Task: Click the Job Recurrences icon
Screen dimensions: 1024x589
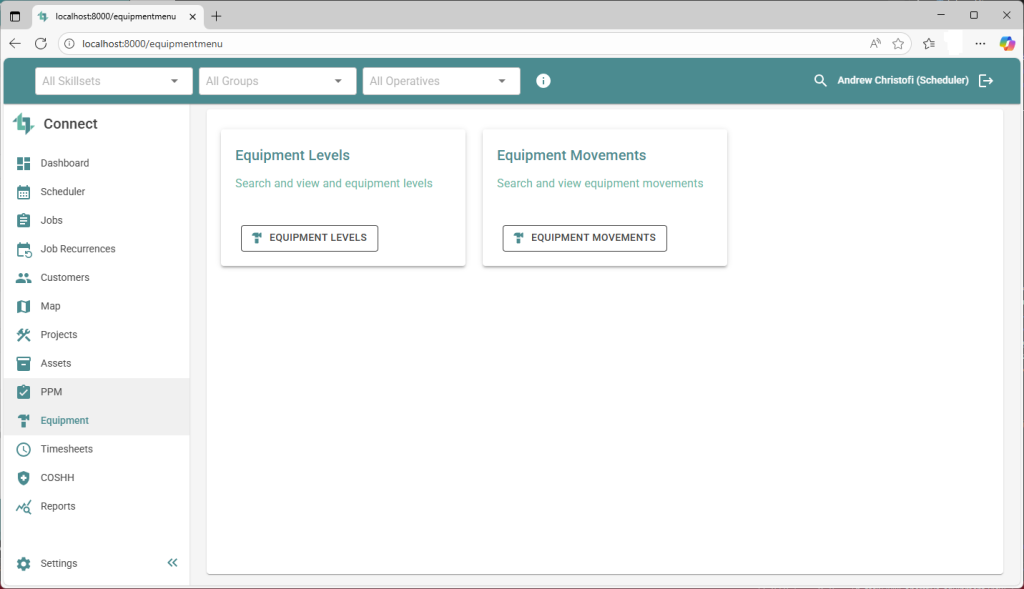Action: tap(24, 249)
